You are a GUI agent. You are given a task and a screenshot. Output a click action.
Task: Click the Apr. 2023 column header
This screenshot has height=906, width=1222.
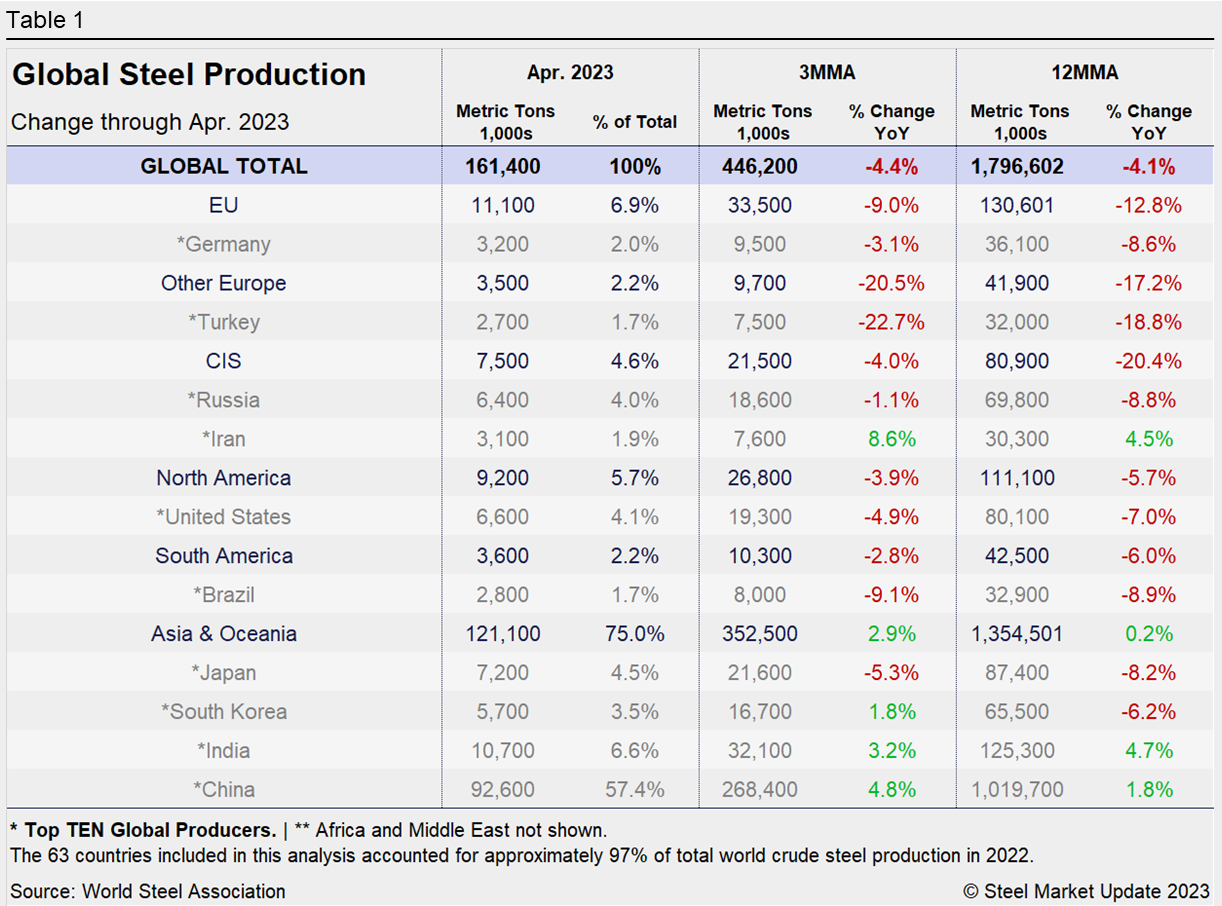pos(570,73)
